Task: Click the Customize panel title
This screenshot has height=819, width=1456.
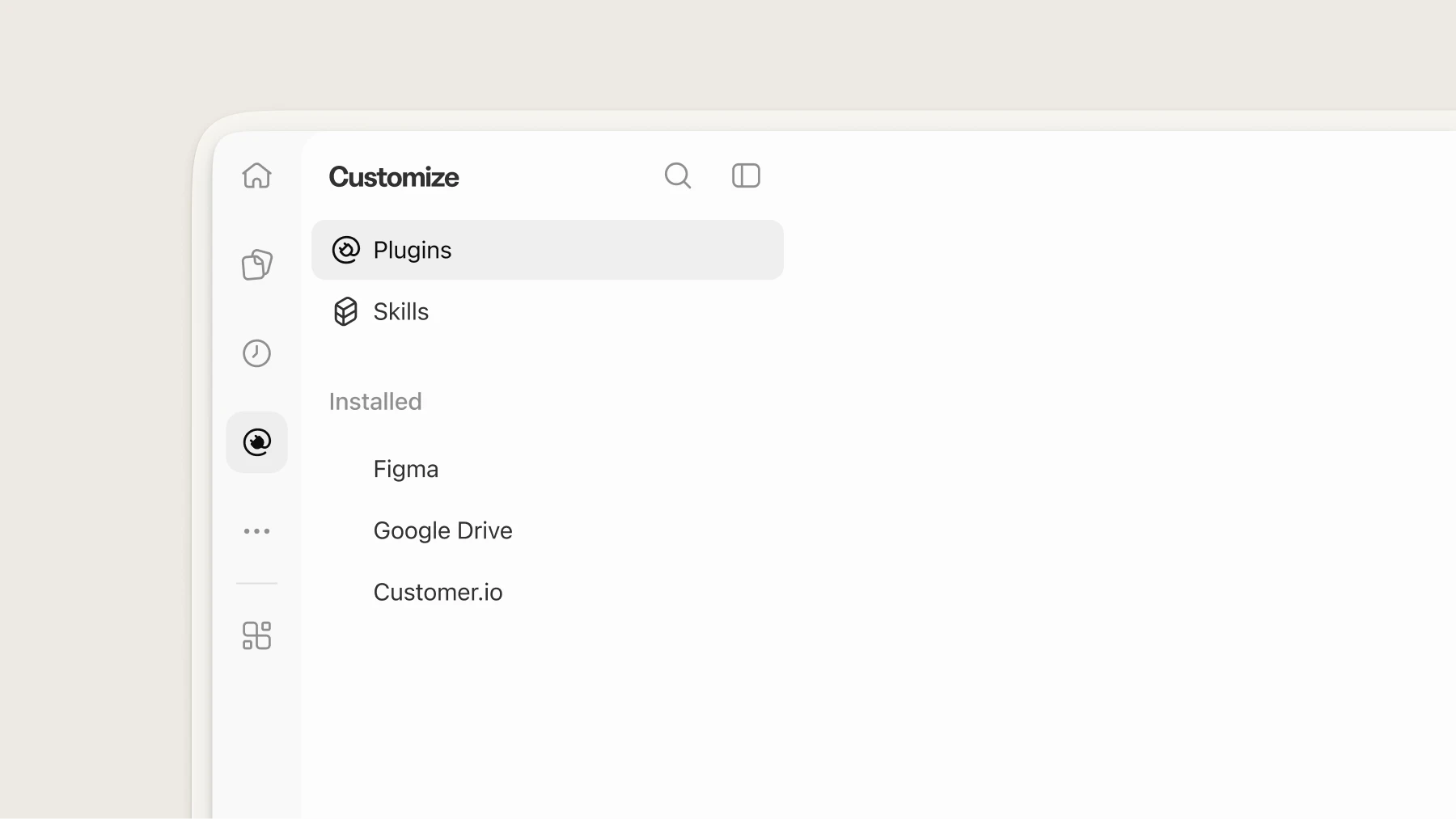Action: coord(394,176)
